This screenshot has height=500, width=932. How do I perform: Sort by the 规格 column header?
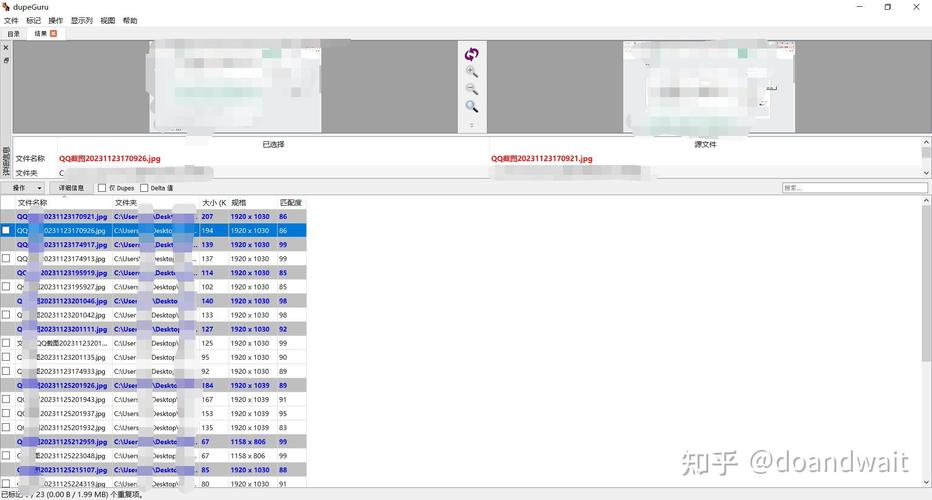253,203
